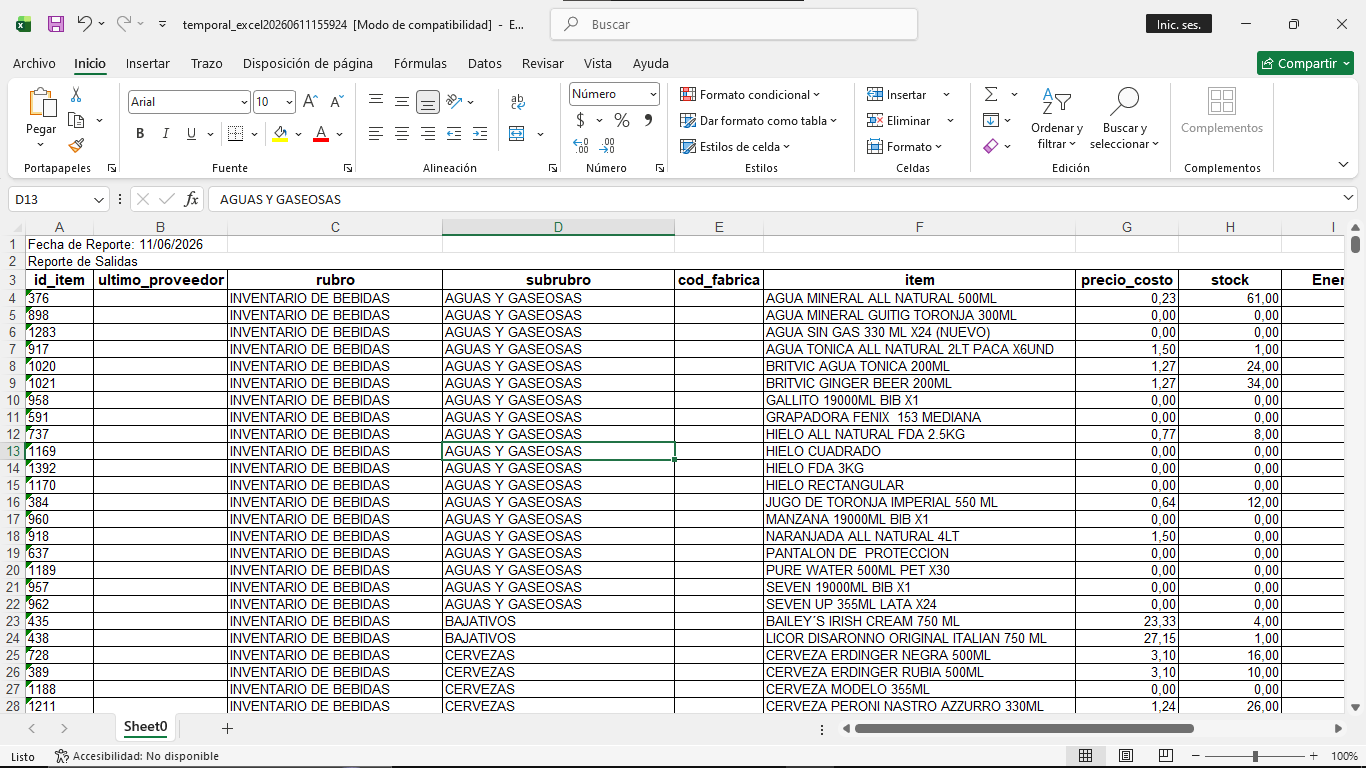Open the Formato condicional dropdown
The width and height of the screenshot is (1366, 768).
(x=750, y=94)
